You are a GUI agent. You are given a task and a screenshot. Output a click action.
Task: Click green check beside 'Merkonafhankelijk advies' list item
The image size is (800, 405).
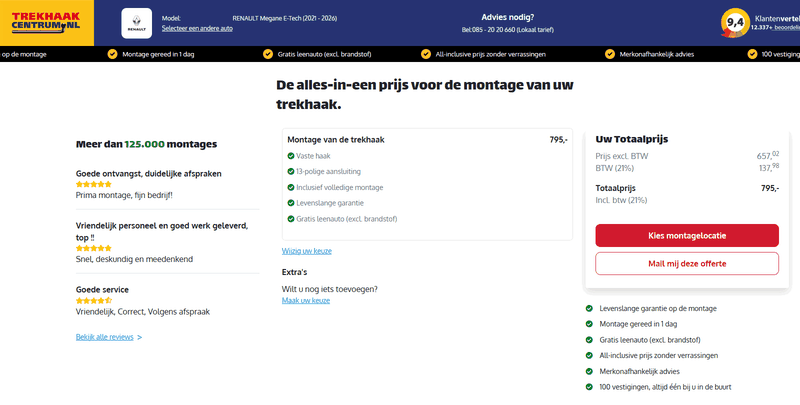pos(589,372)
